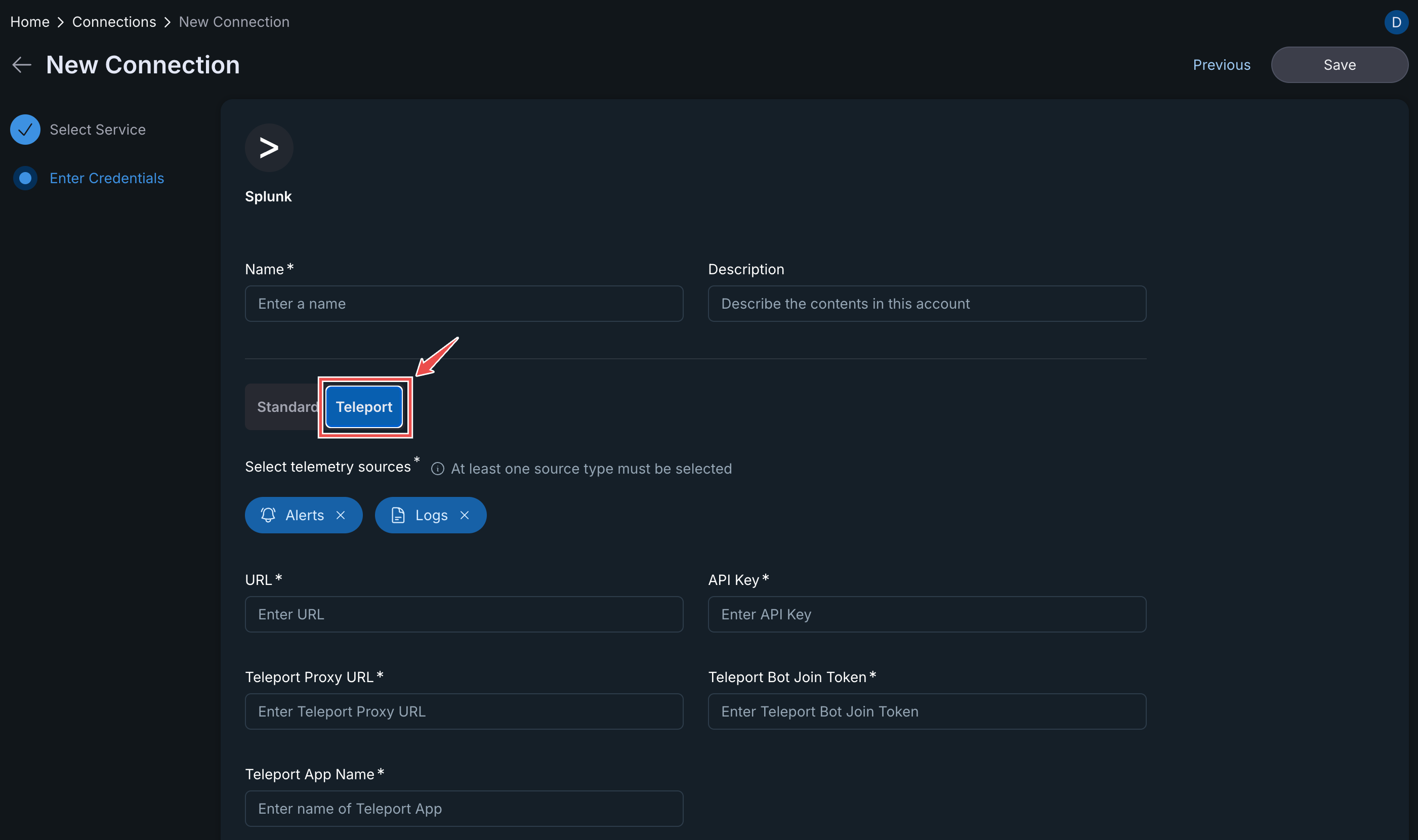Switch connection mode to Standard

click(x=287, y=406)
